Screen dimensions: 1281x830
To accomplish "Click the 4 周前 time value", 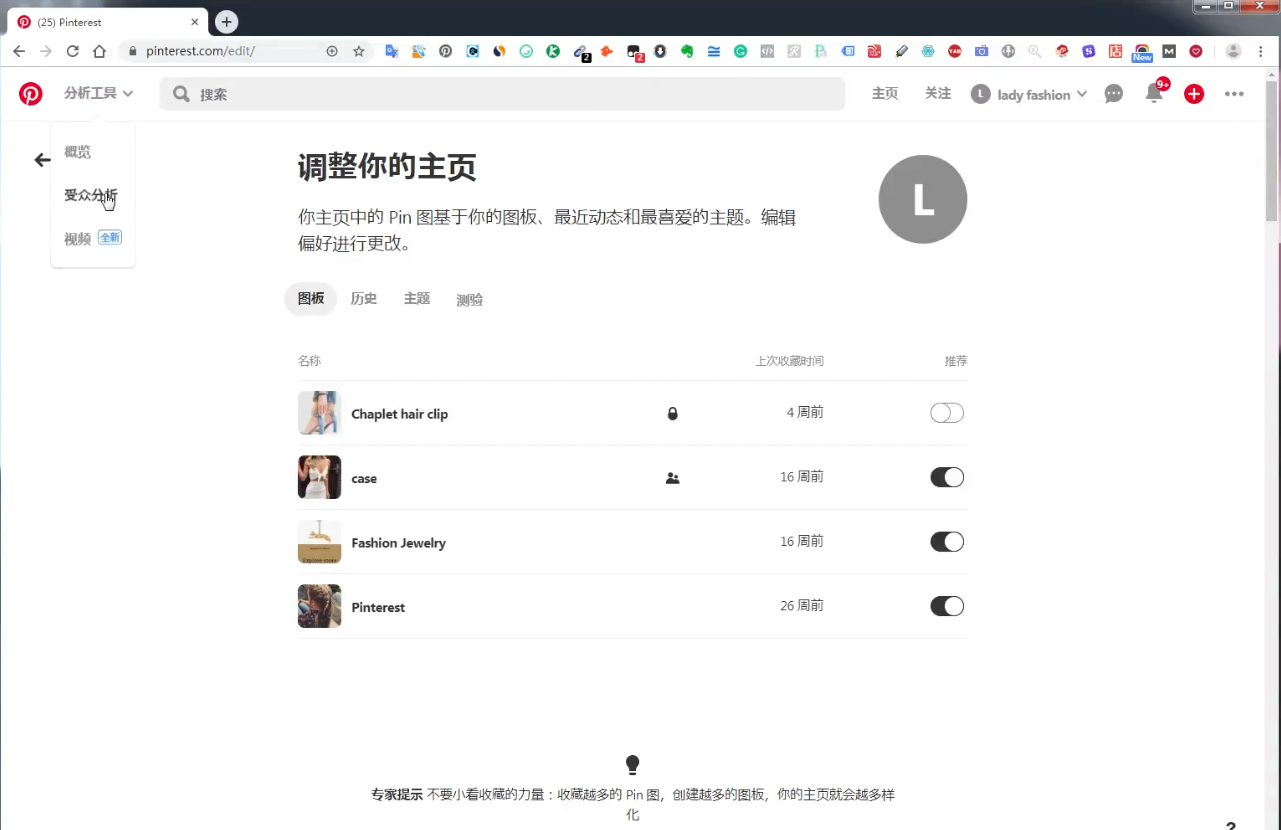I will pos(805,413).
